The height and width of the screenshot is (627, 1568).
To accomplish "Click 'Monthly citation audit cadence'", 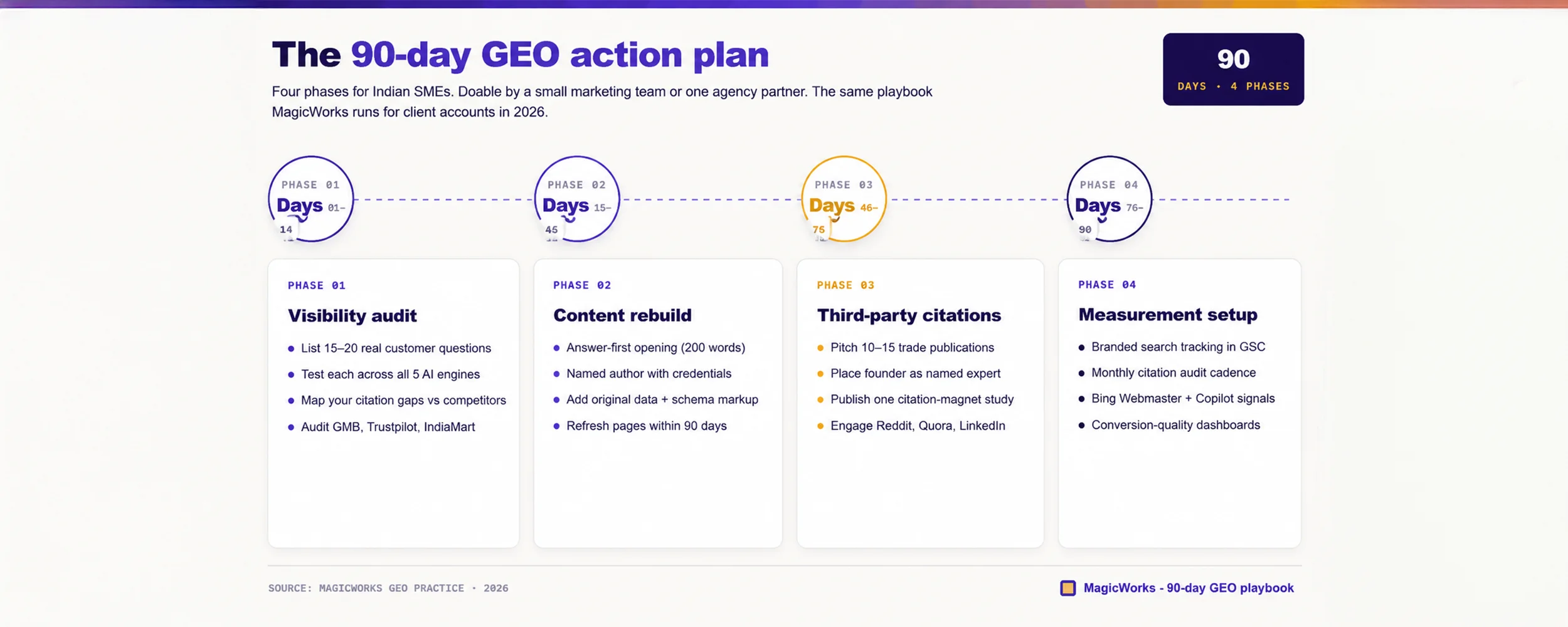I will click(x=1173, y=372).
